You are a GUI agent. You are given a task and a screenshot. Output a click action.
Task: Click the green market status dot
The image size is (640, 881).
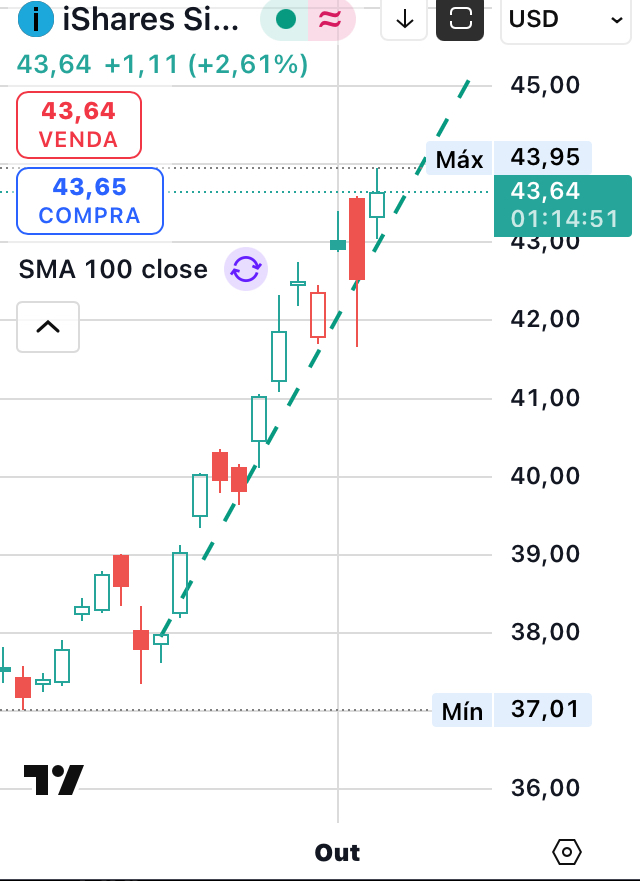[x=285, y=19]
